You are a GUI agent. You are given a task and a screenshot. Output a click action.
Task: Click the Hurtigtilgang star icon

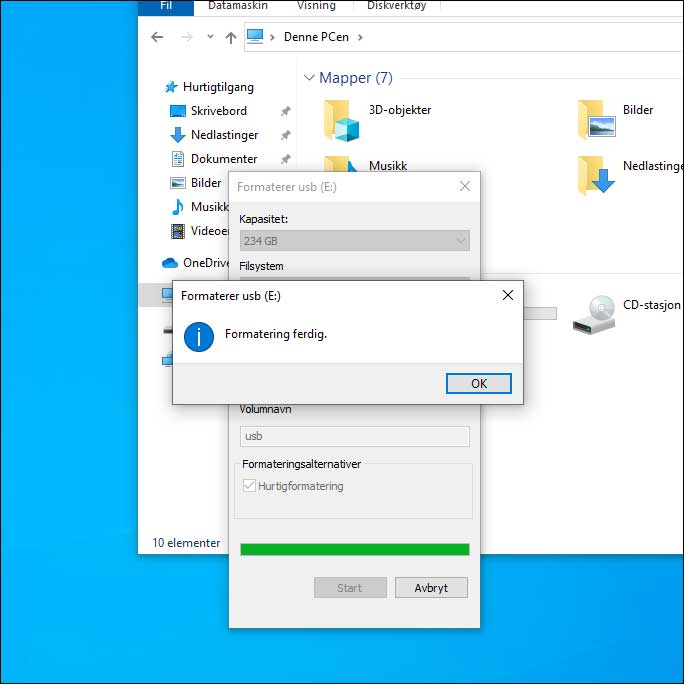(x=171, y=87)
